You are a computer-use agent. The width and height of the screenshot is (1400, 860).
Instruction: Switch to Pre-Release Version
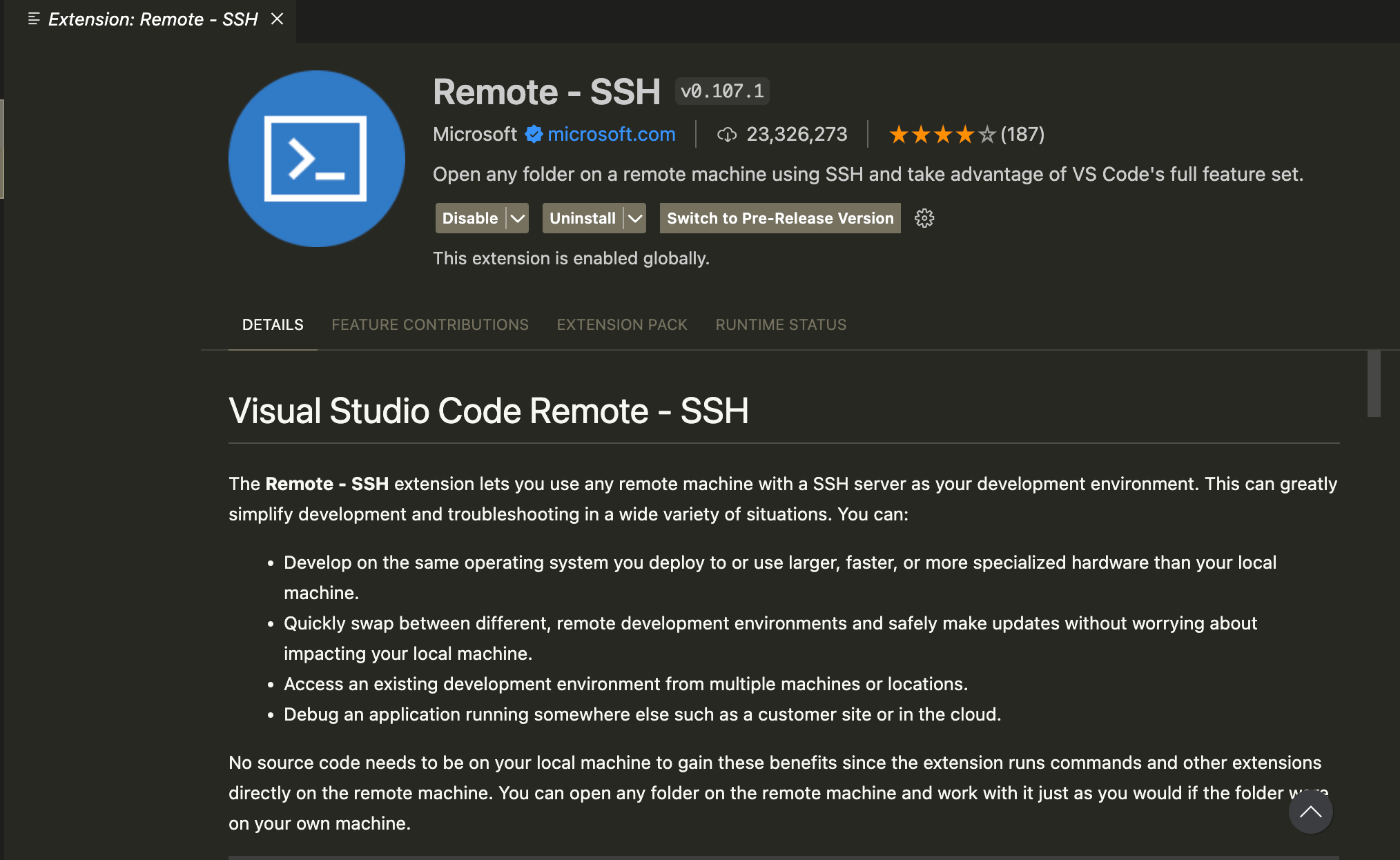coord(780,218)
